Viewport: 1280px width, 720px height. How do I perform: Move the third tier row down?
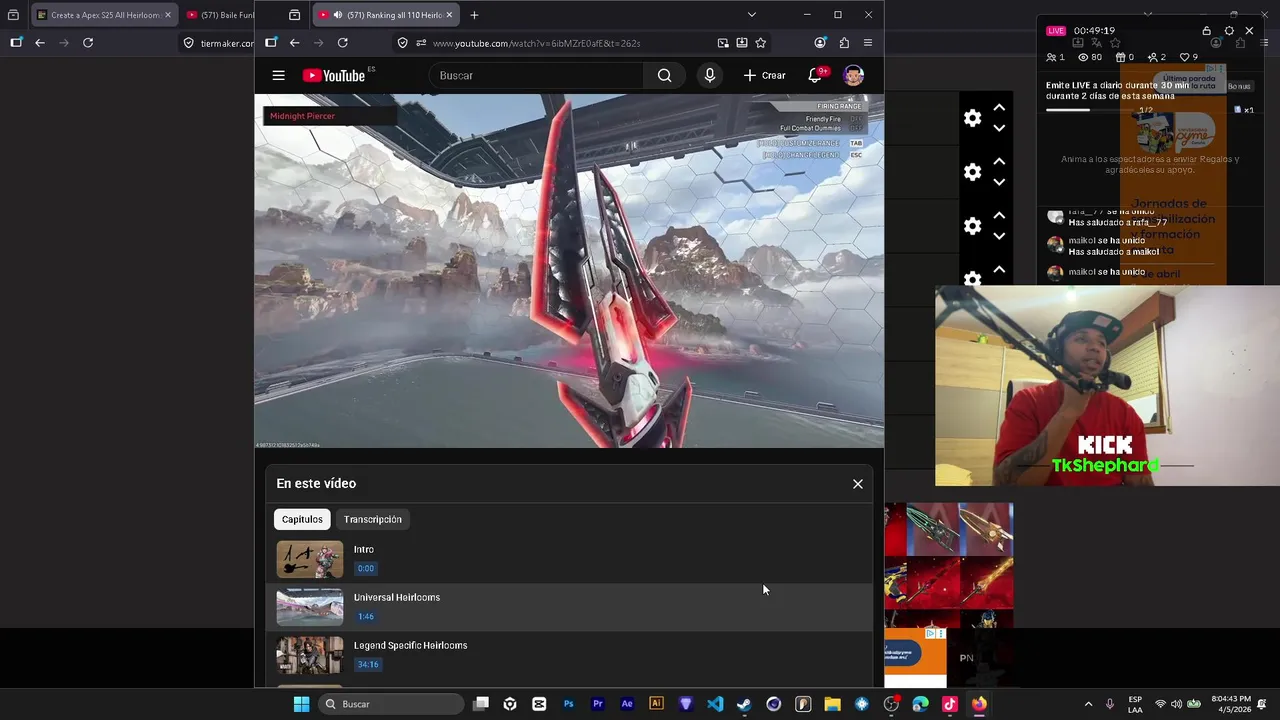999,236
